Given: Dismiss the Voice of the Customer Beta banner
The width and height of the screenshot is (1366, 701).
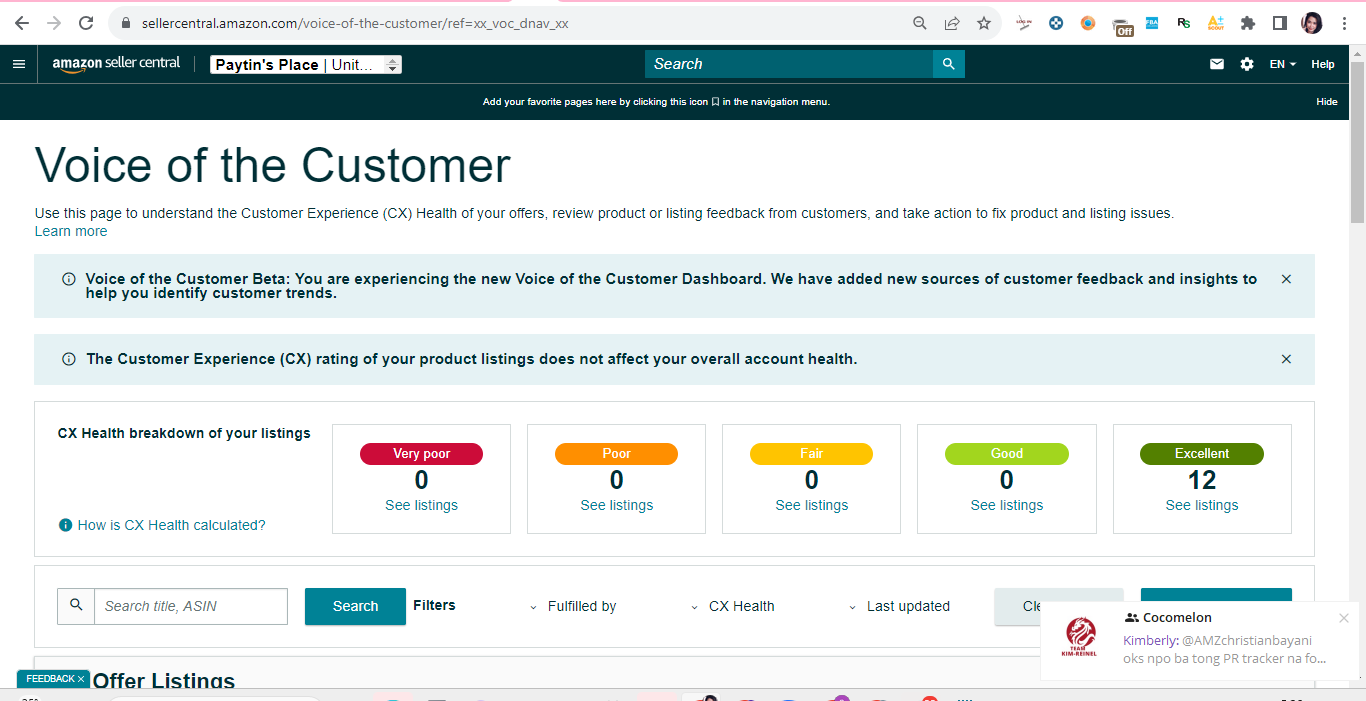Looking at the screenshot, I should [1286, 279].
